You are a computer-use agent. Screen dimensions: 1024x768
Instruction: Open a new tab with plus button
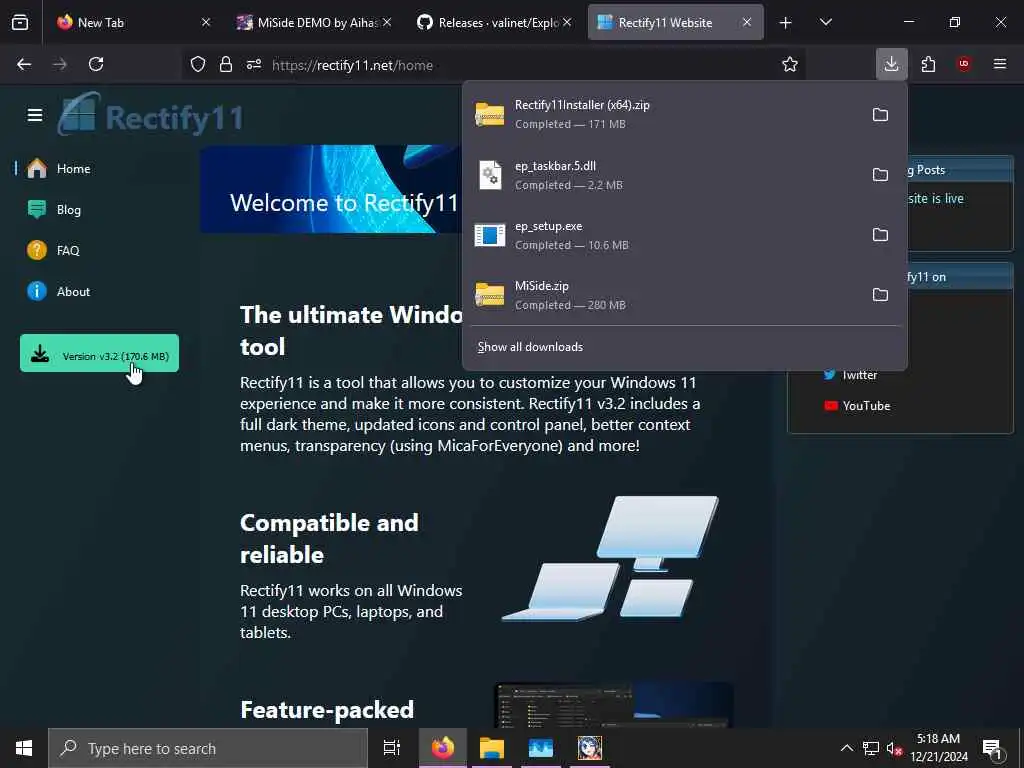pos(786,23)
